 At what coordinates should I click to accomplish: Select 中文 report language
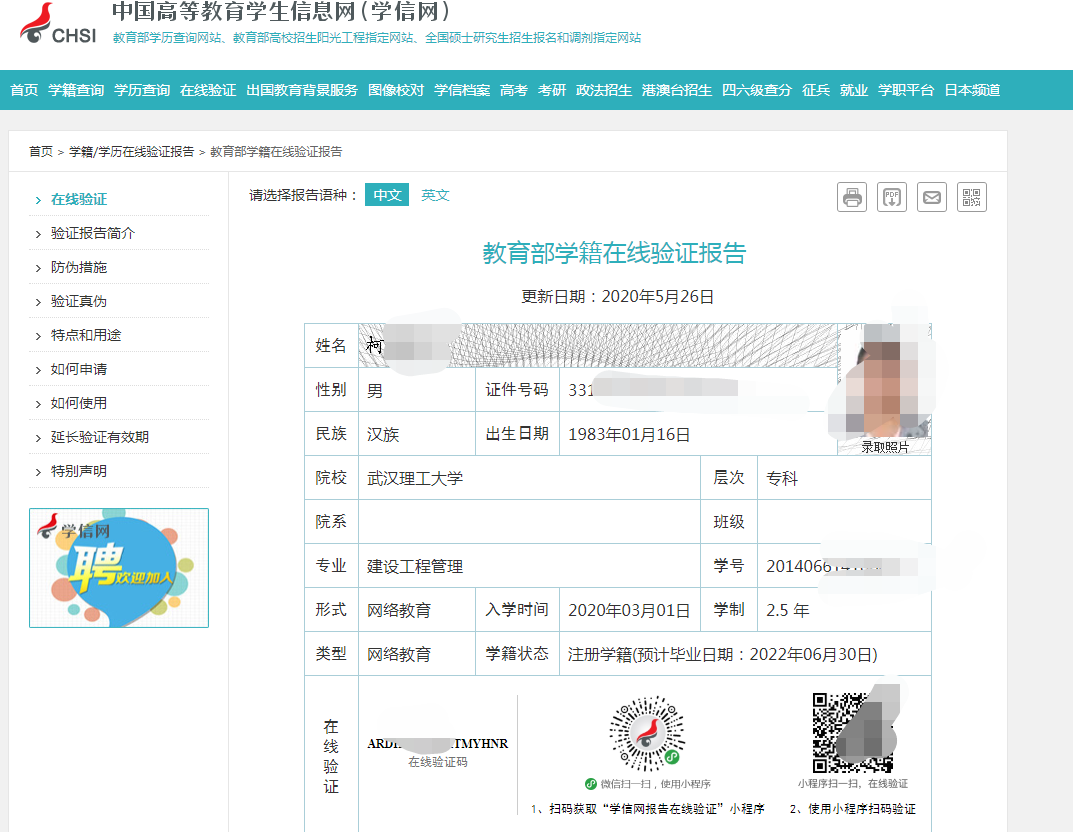(x=386, y=195)
